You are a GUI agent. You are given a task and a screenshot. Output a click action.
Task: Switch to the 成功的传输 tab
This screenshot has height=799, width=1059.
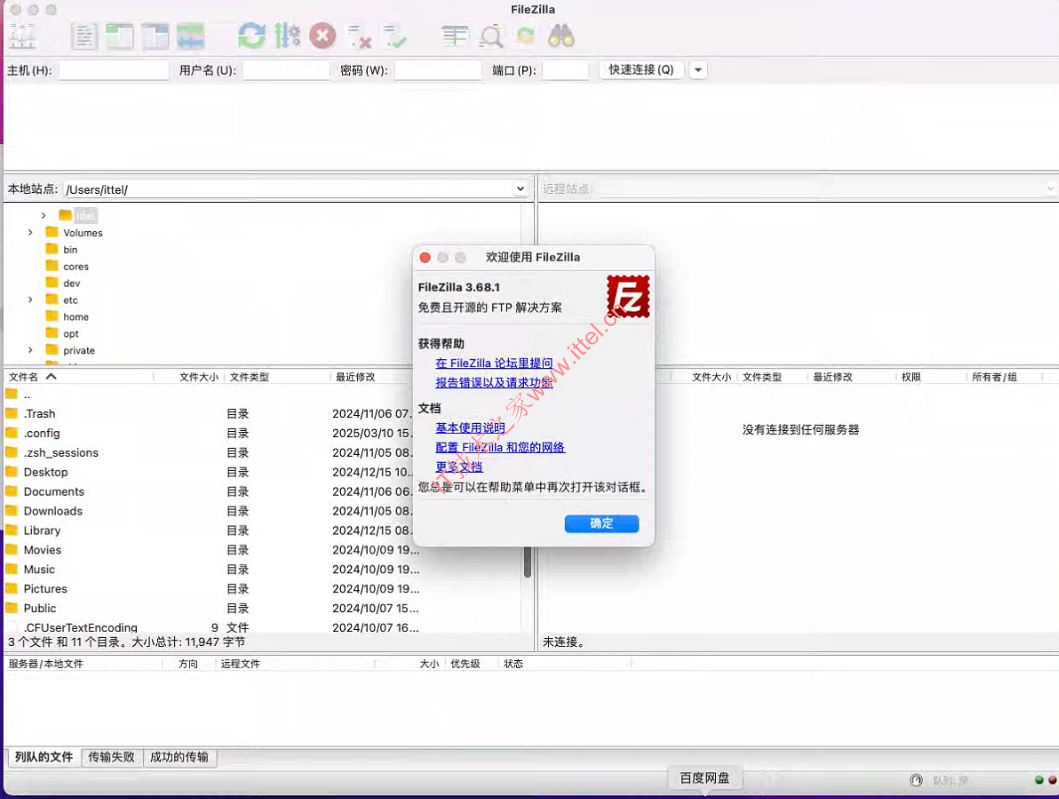[x=179, y=757]
